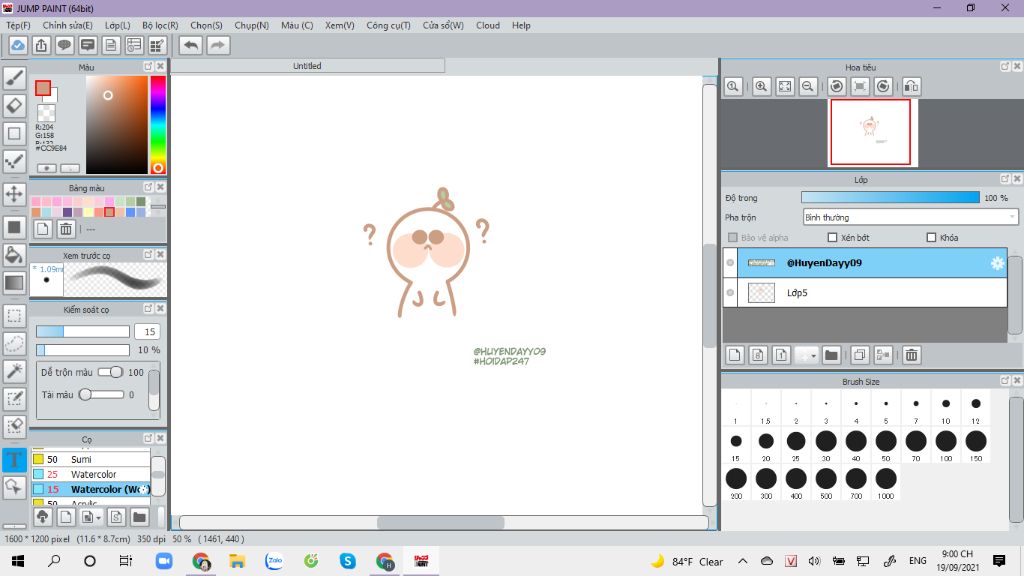
Task: Select the Fill rectangle tool
Action: [x=14, y=227]
